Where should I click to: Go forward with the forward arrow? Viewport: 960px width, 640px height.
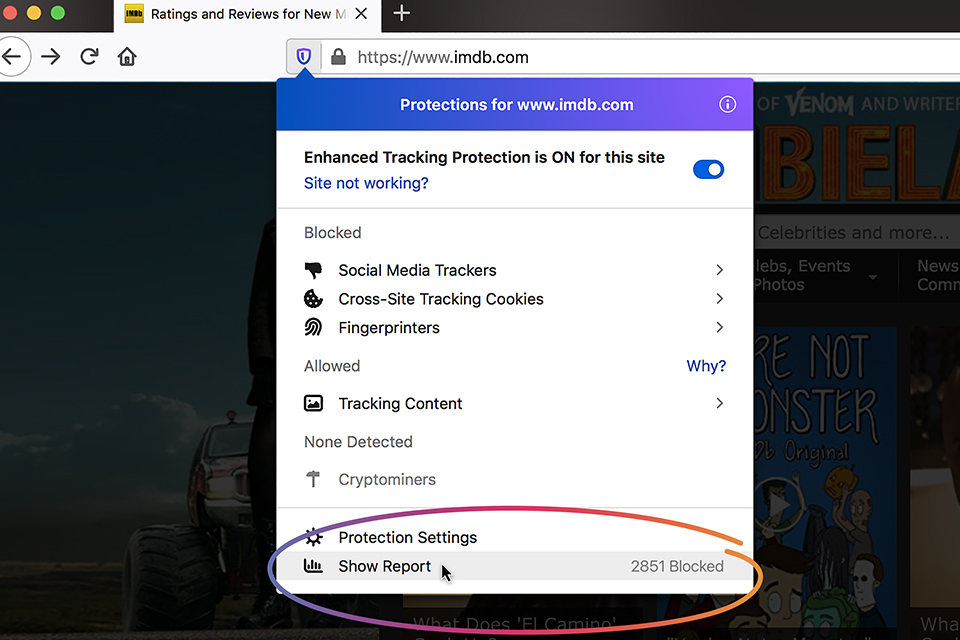click(x=51, y=57)
